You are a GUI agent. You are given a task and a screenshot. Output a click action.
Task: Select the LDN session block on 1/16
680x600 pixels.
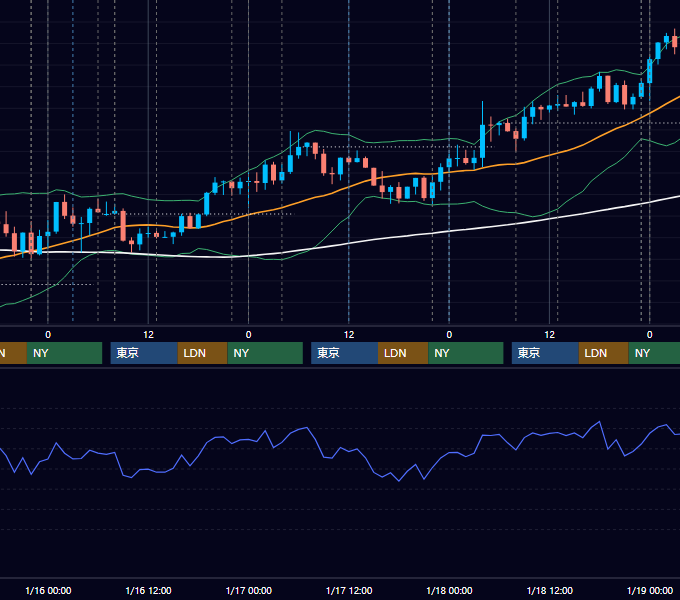pyautogui.click(x=203, y=353)
